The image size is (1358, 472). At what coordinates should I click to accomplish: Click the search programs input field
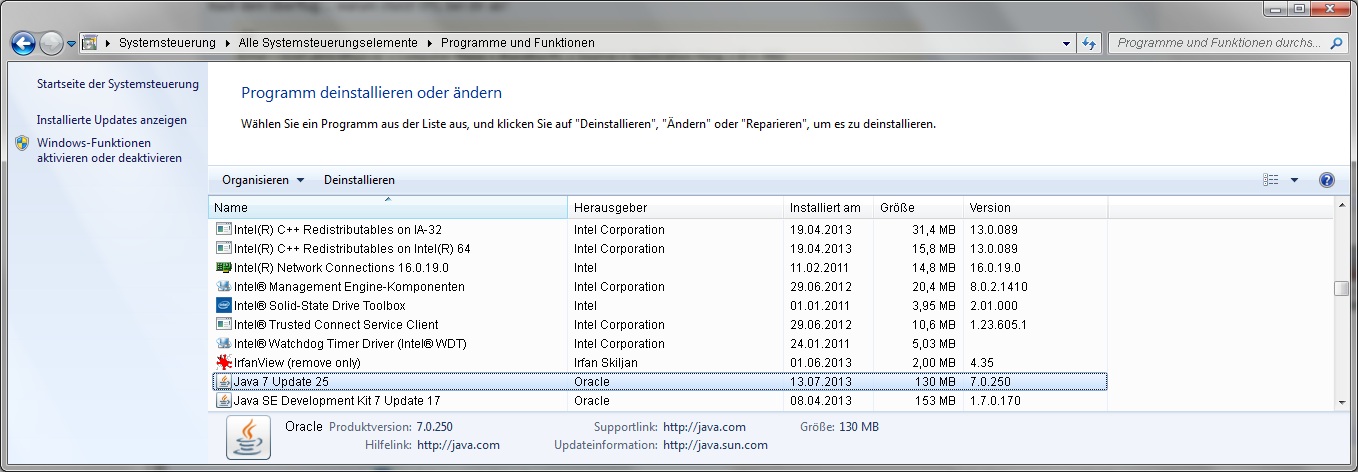pyautogui.click(x=1220, y=43)
